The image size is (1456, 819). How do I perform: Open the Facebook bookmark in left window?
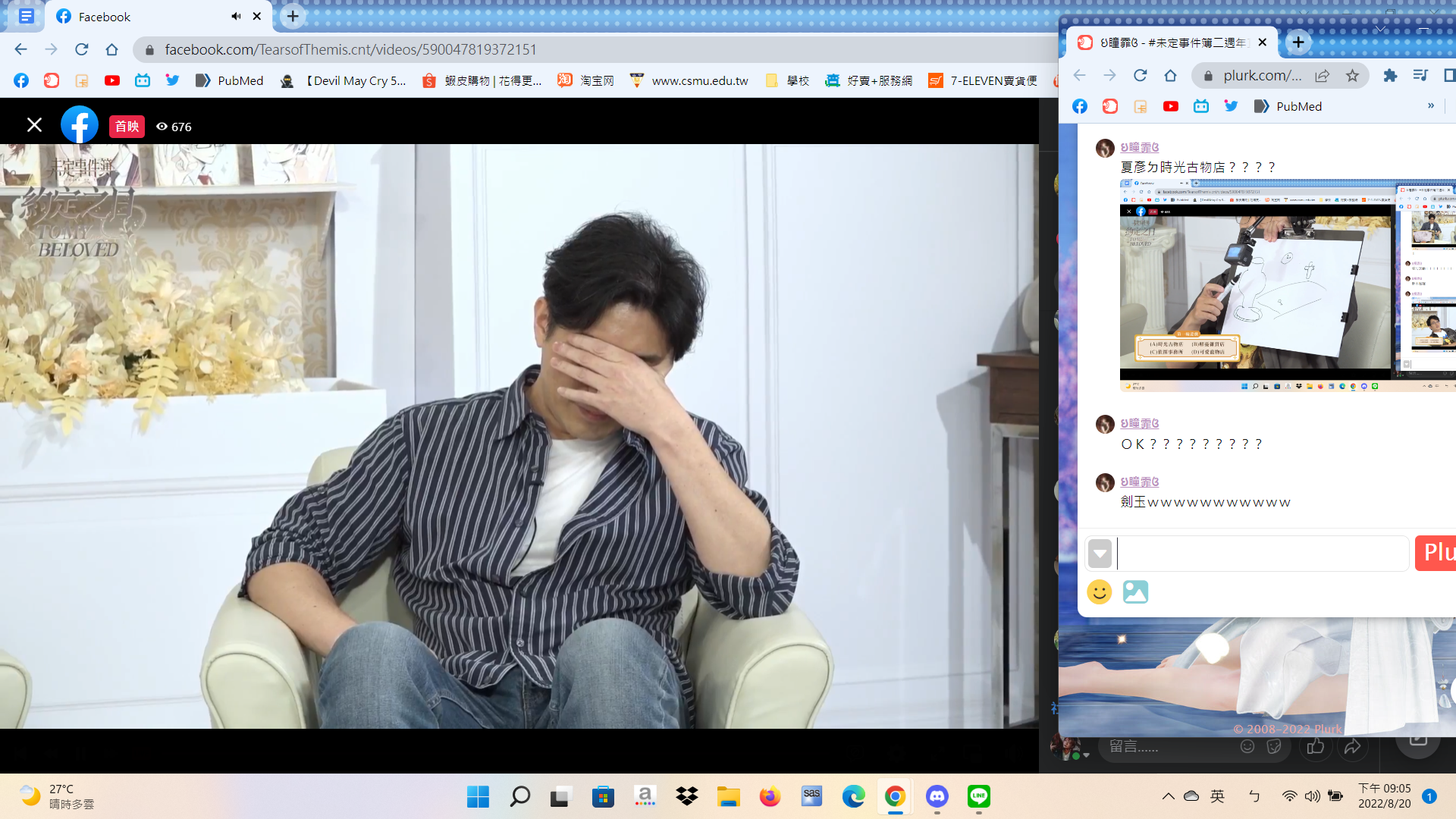[21, 80]
